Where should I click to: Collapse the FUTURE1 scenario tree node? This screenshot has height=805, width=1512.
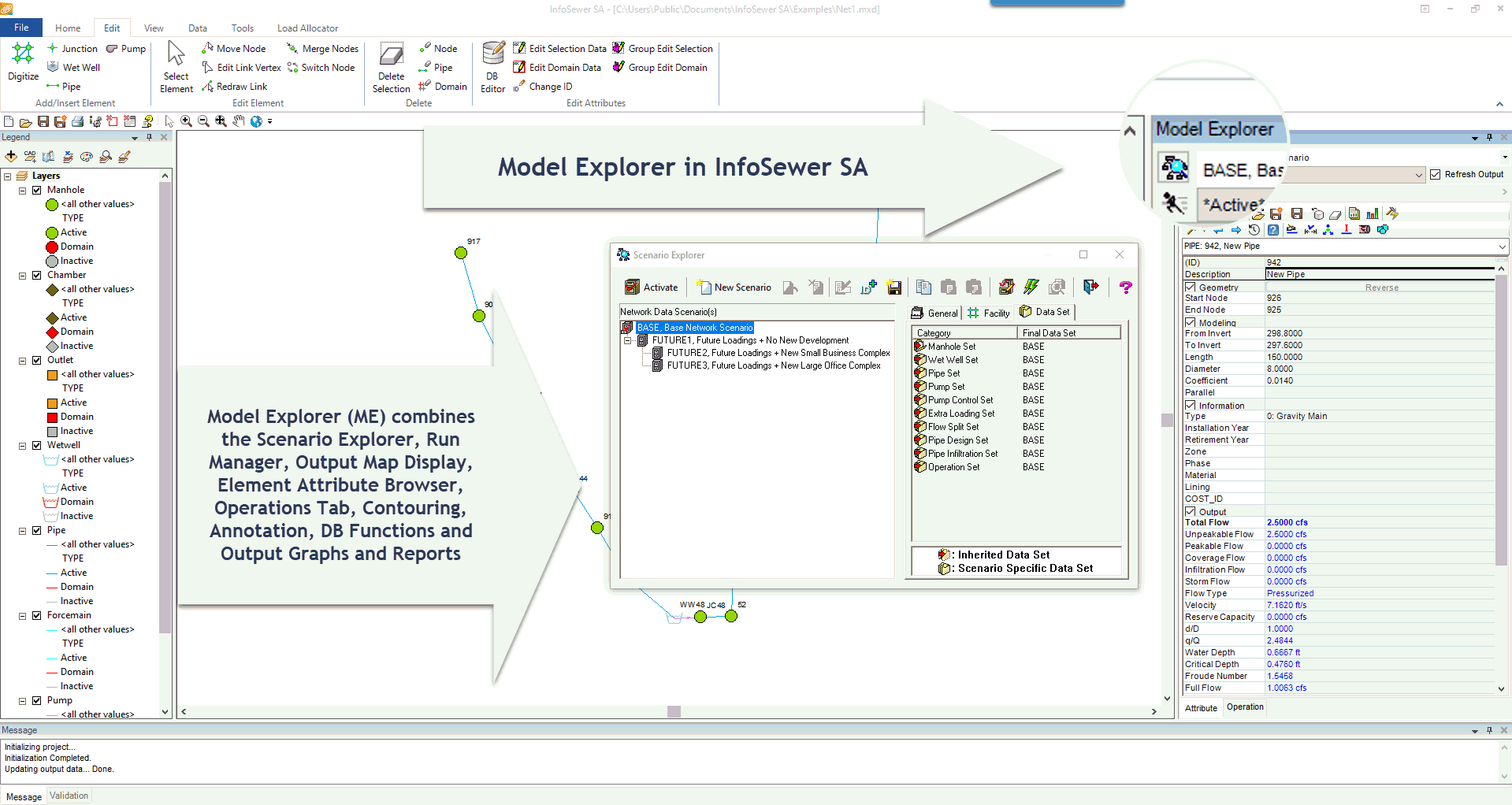pyautogui.click(x=628, y=341)
